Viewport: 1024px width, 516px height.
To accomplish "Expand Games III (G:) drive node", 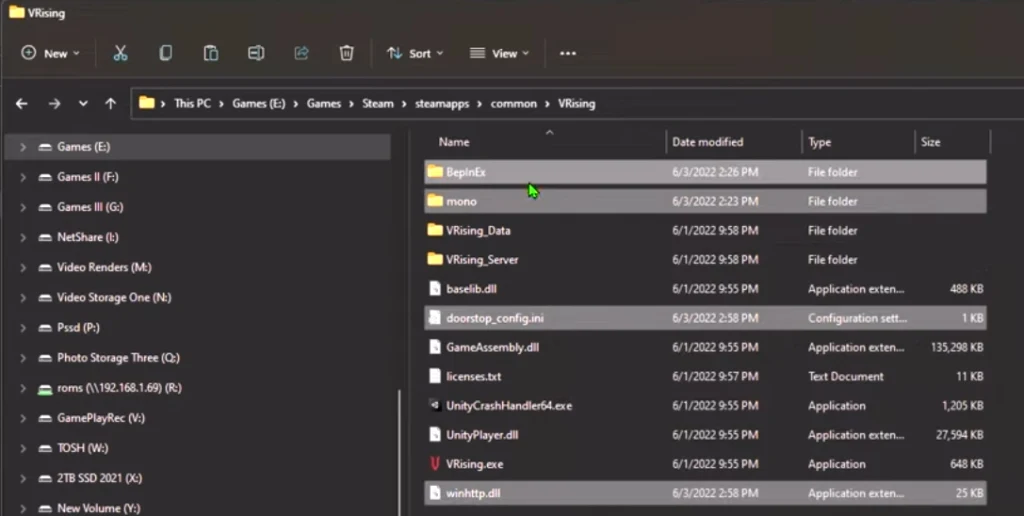I will (x=23, y=207).
